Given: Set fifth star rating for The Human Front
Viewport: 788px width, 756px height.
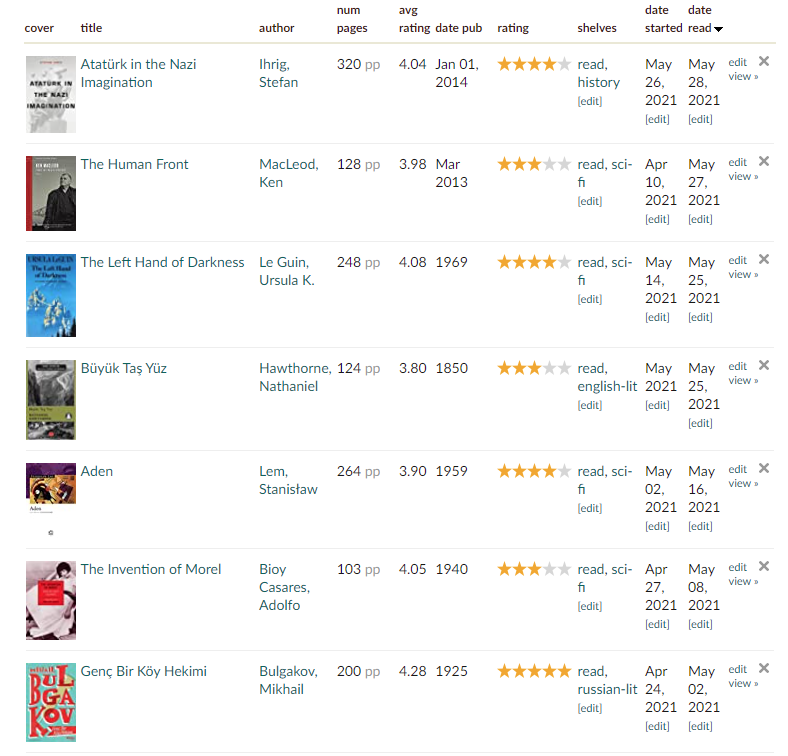Looking at the screenshot, I should coord(564,164).
